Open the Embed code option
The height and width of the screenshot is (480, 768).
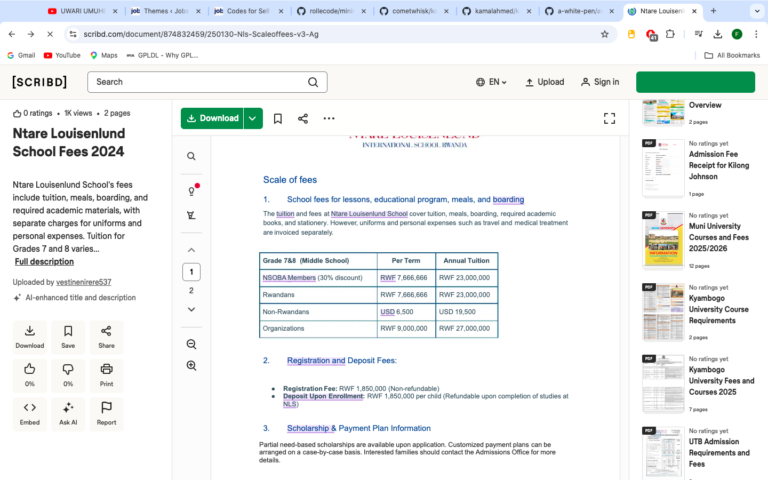(30, 414)
